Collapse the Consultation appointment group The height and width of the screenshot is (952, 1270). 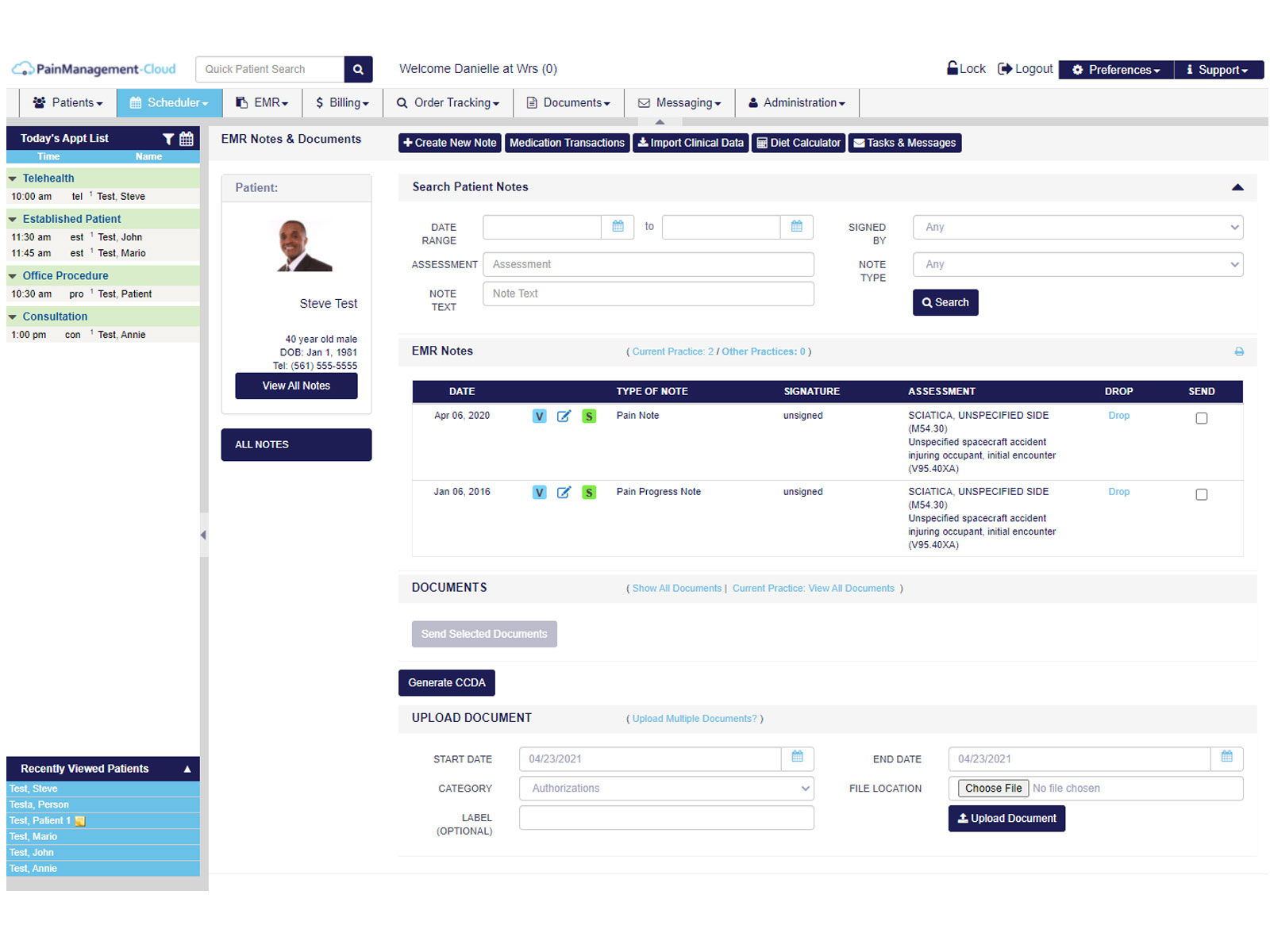[13, 317]
